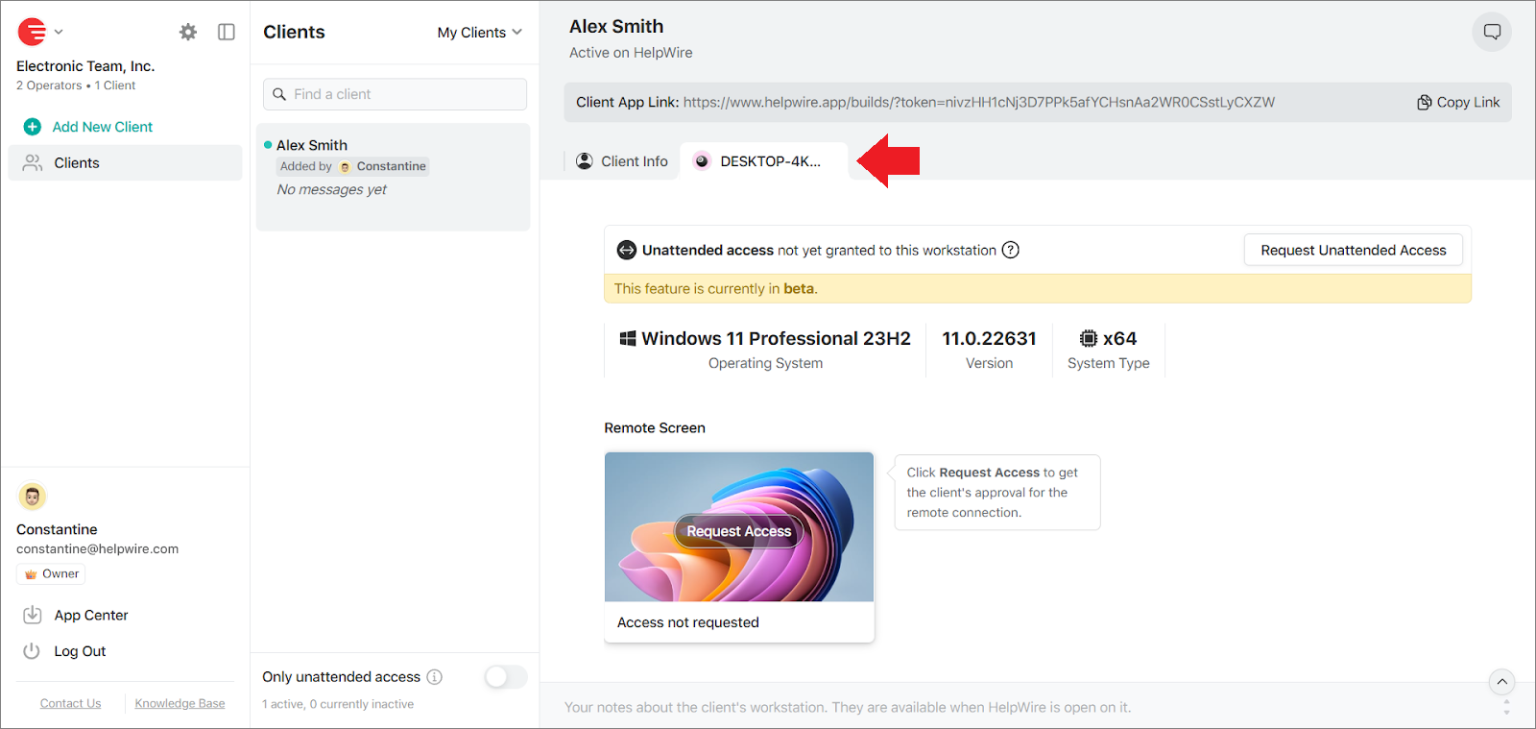The image size is (1536, 729).
Task: Switch to the Client Info tab
Action: click(622, 161)
